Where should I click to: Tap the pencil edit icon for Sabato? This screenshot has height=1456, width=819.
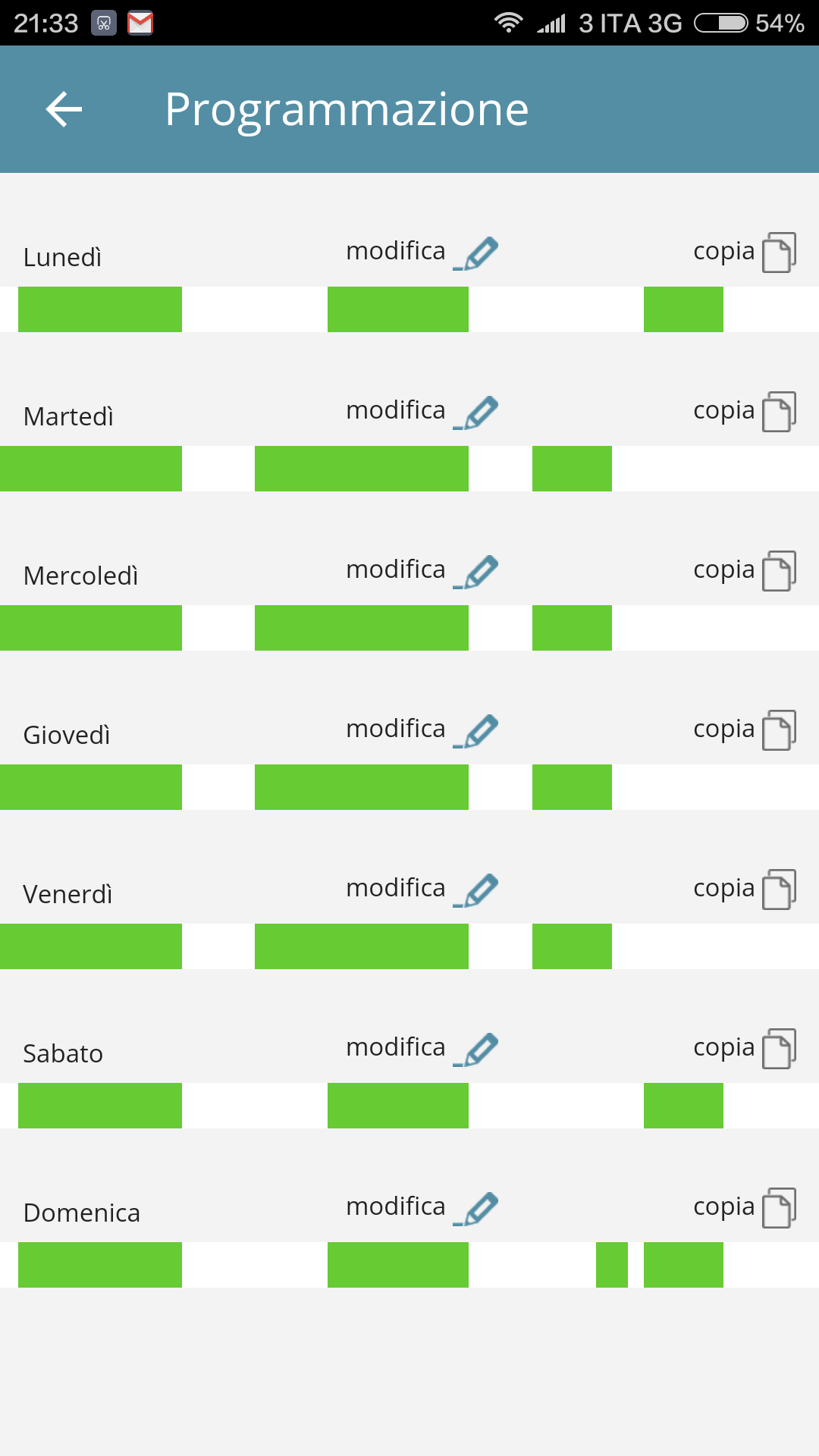pos(478,1049)
